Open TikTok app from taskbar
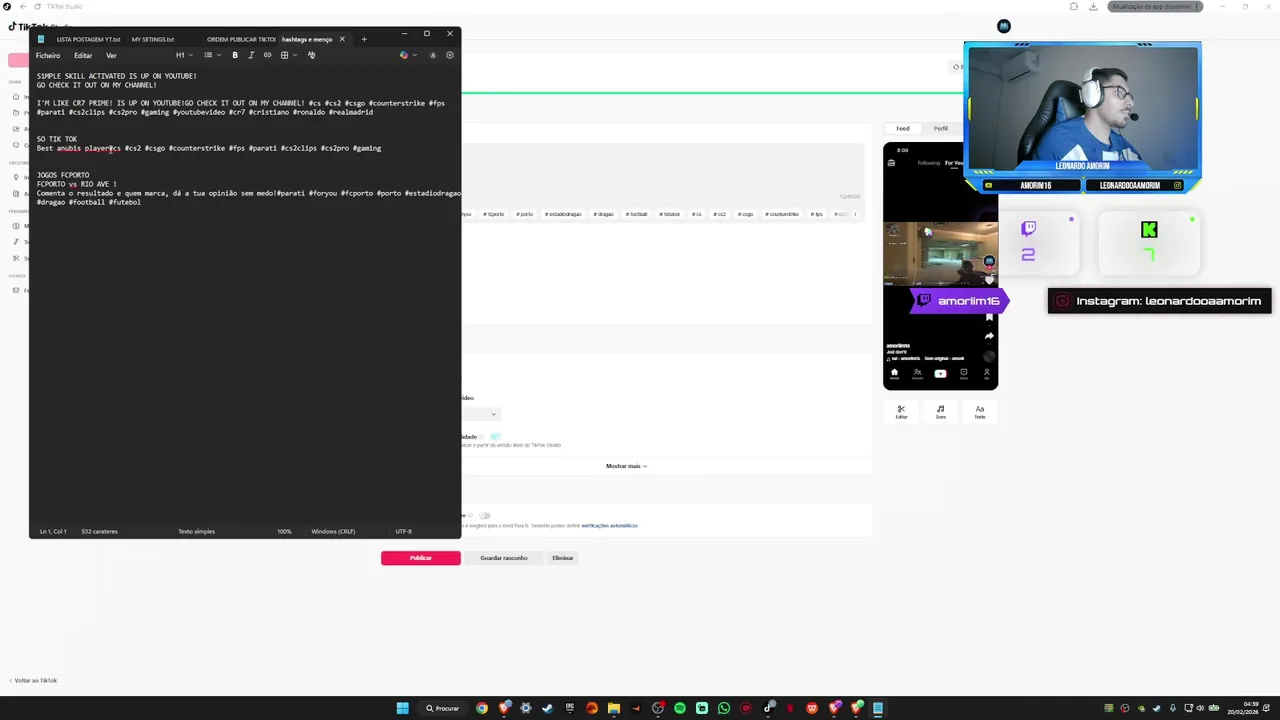 [768, 708]
